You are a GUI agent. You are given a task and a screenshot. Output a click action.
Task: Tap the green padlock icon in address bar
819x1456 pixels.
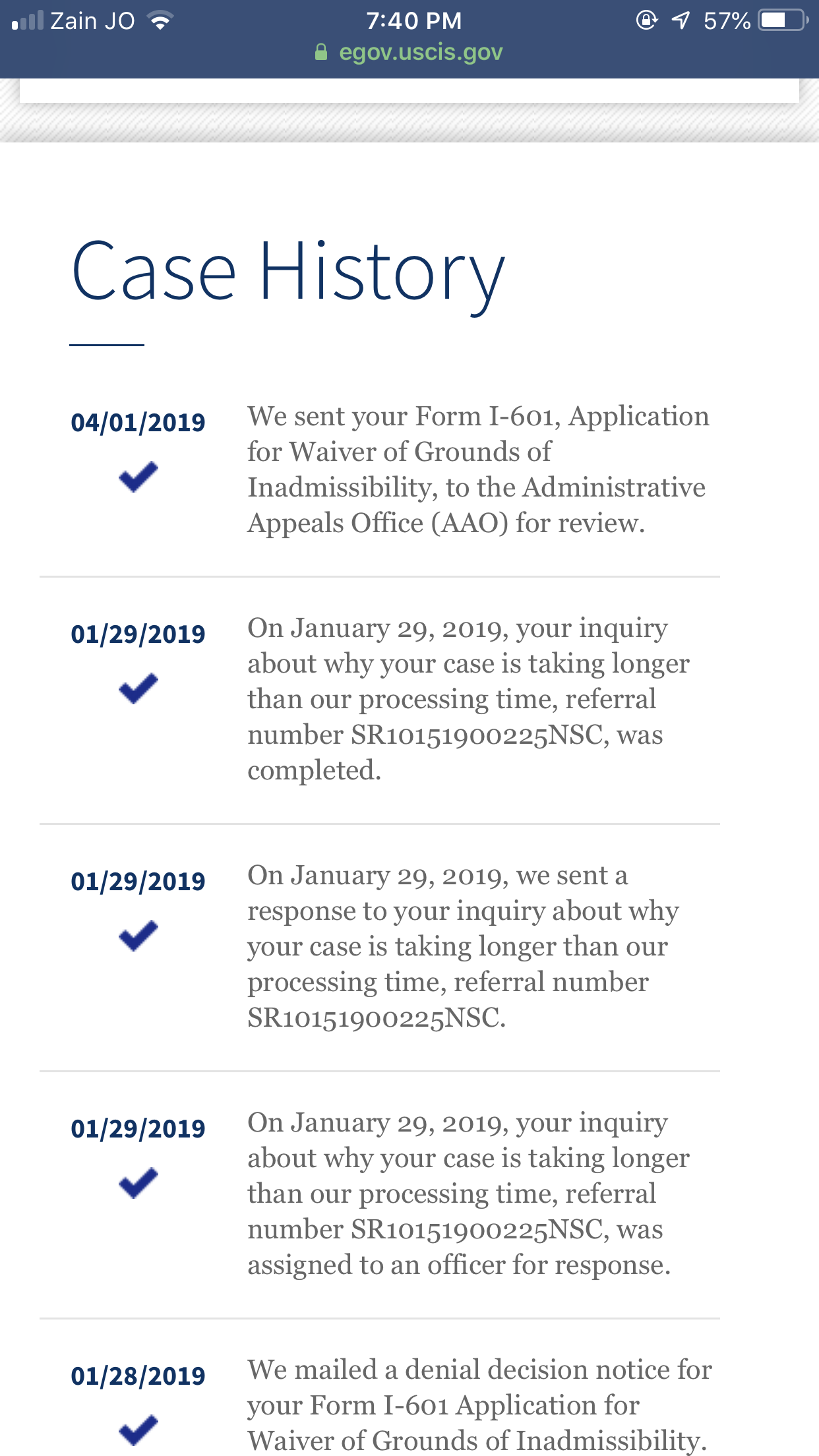point(321,52)
